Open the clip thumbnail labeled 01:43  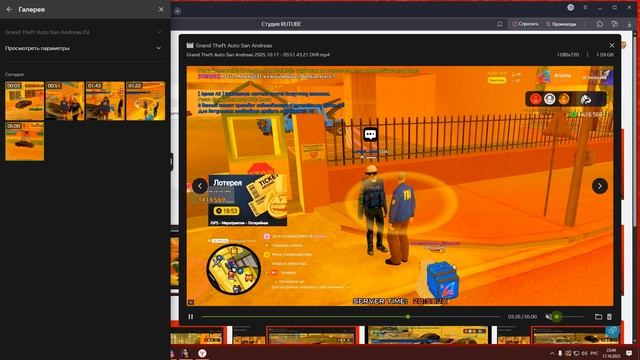pyautogui.click(x=105, y=101)
